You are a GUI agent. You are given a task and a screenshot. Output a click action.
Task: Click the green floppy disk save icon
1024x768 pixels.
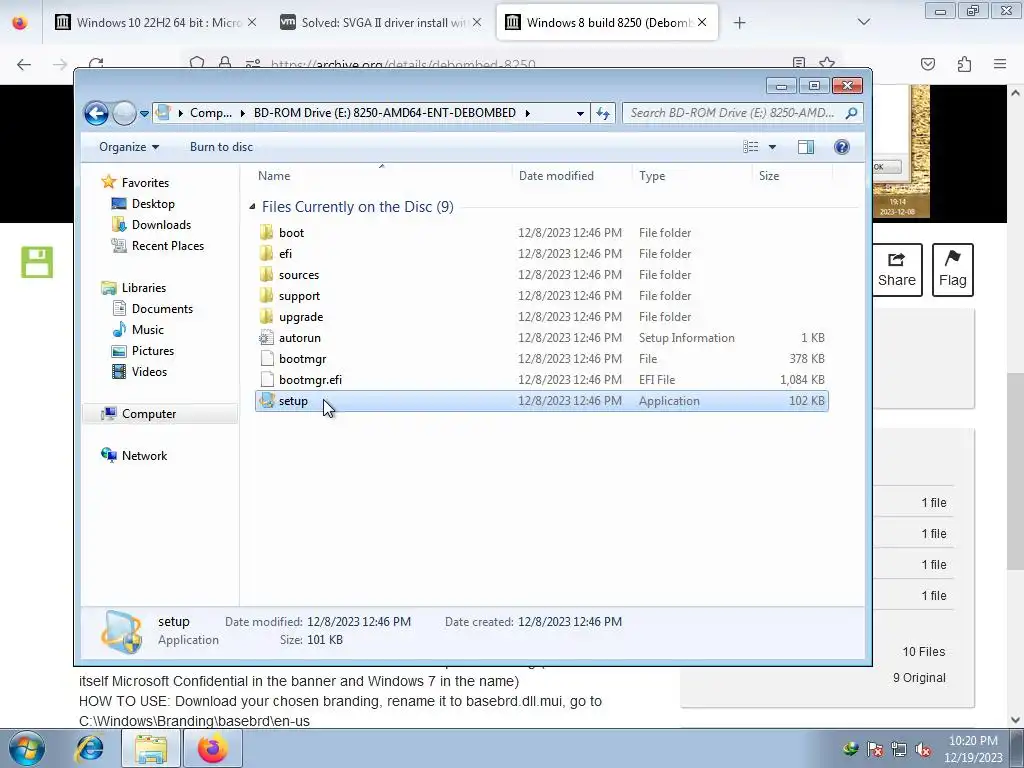click(37, 263)
